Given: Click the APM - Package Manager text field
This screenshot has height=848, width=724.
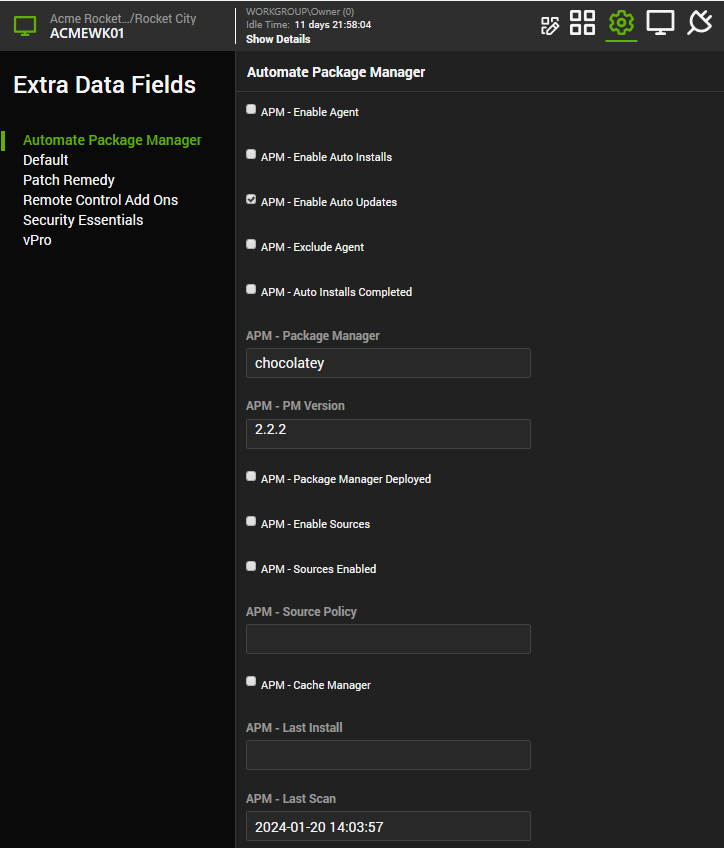Looking at the screenshot, I should 388,363.
